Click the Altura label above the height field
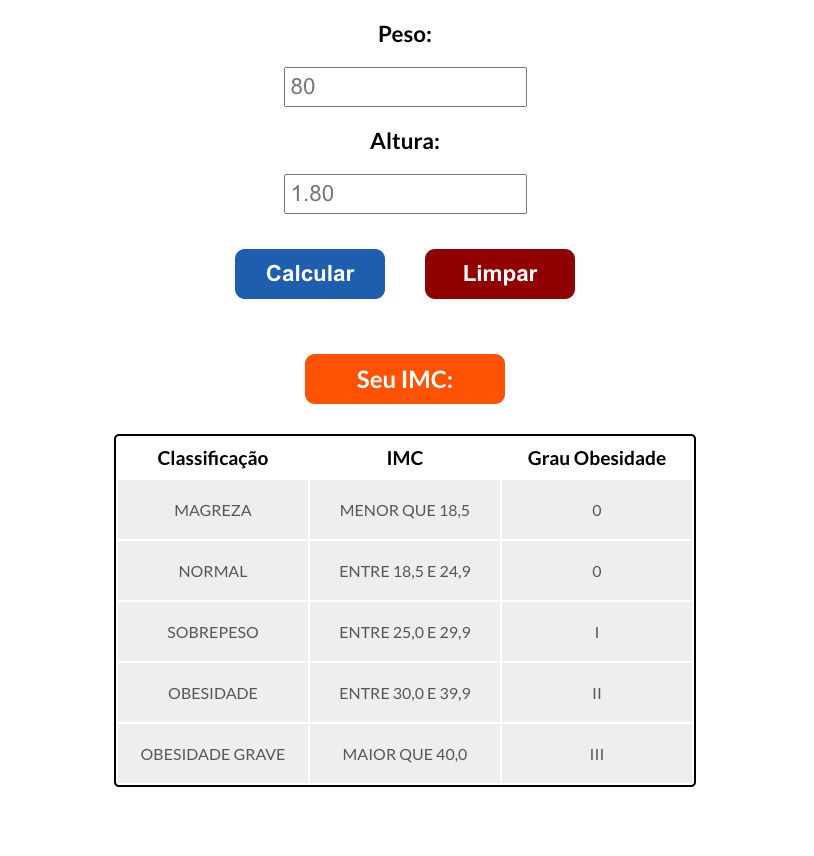Image resolution: width=814 pixels, height=856 pixels. tap(404, 141)
